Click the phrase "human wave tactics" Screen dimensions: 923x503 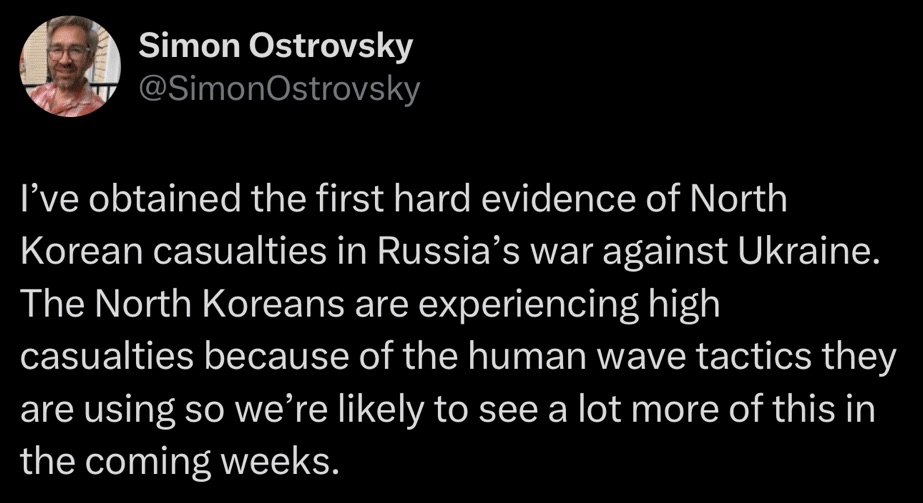(628, 357)
